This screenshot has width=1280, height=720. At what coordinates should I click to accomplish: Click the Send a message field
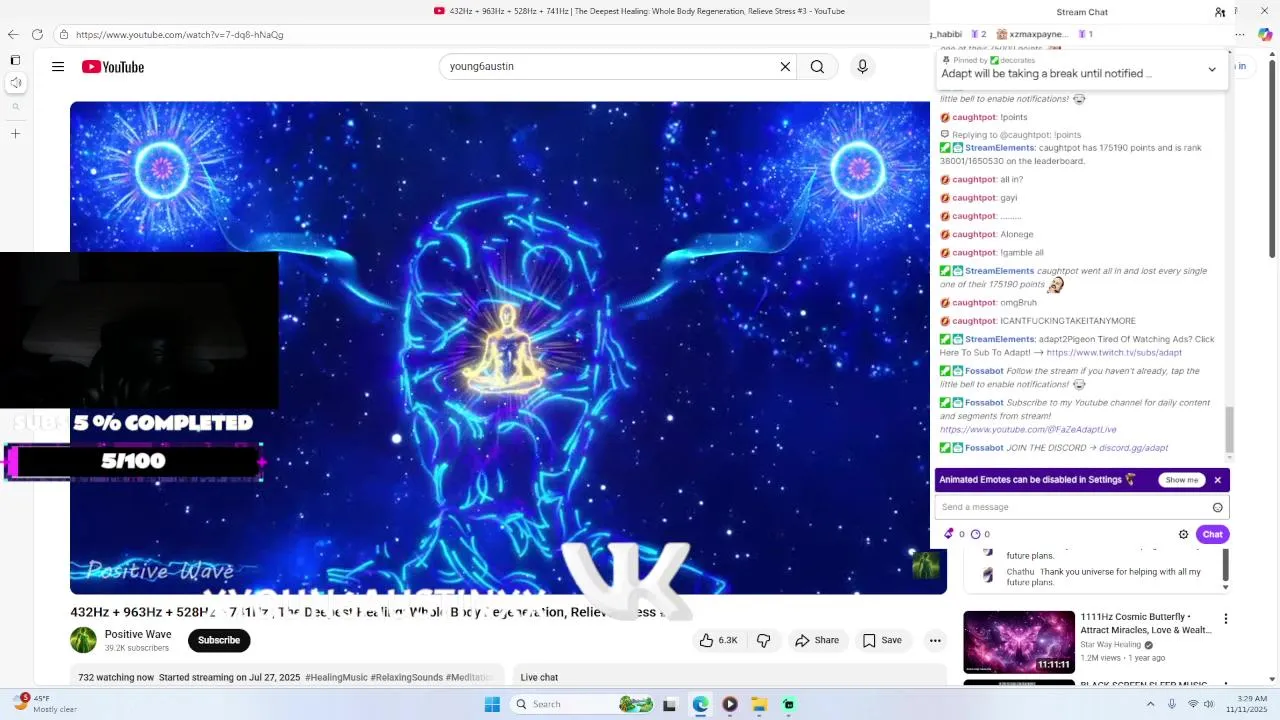pos(1082,507)
